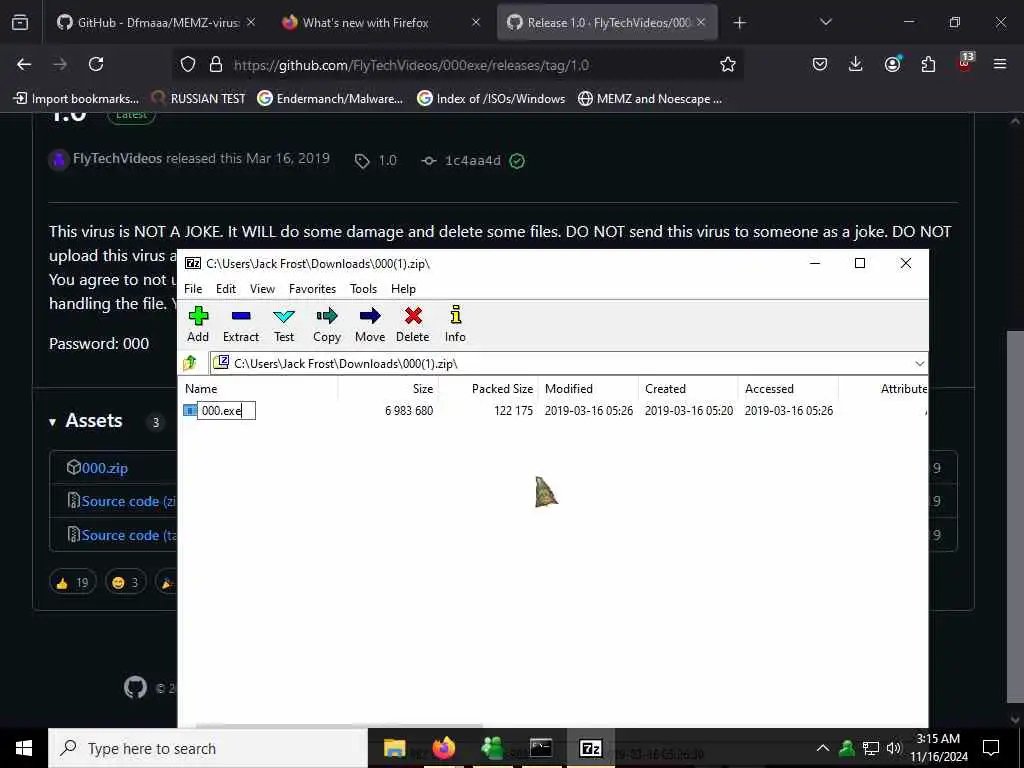Click Firefox back arrow
The image size is (1024, 768).
24,64
